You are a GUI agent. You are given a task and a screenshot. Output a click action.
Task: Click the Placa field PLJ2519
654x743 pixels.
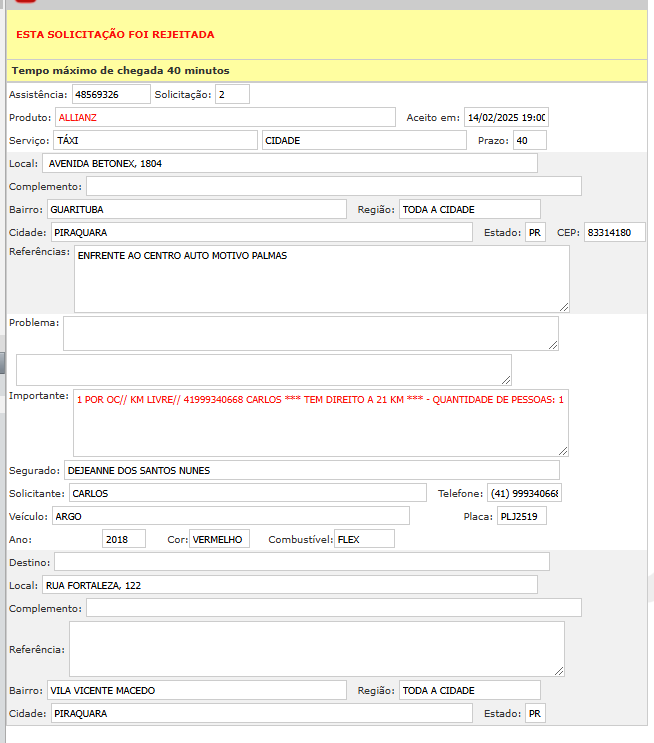point(521,516)
